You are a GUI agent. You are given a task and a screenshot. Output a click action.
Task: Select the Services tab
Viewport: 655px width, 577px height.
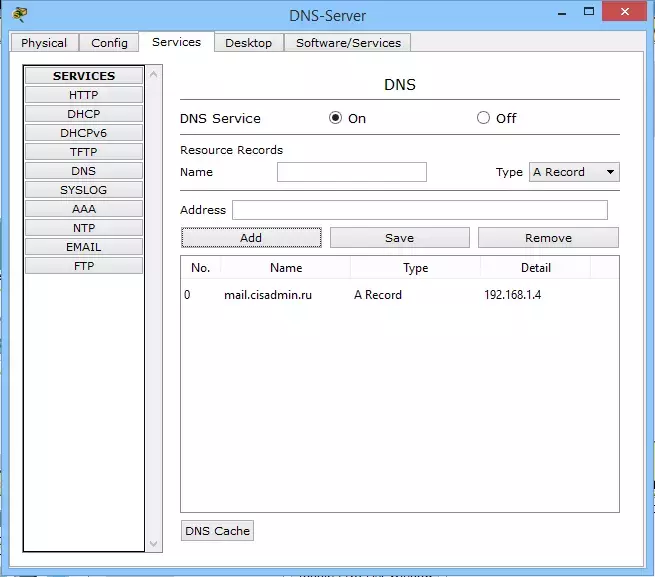tap(176, 42)
